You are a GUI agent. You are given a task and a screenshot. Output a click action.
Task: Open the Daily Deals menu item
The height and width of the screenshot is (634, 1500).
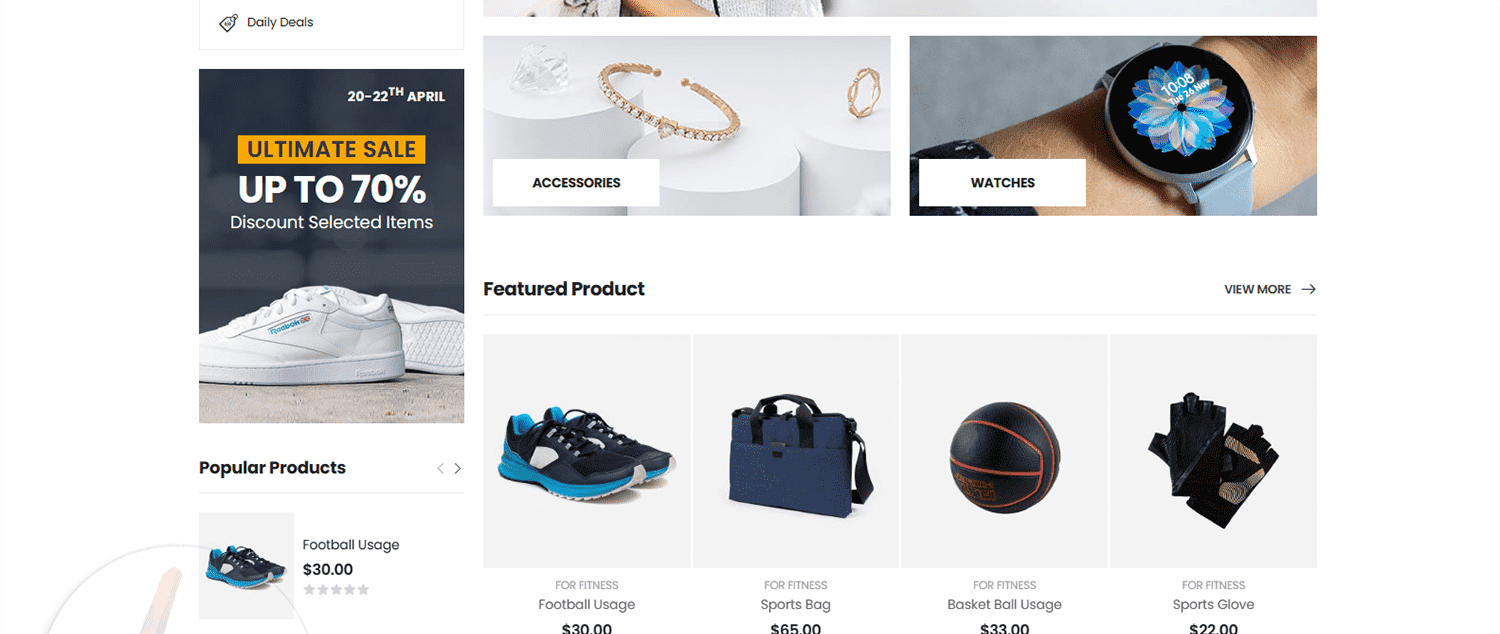pos(280,22)
